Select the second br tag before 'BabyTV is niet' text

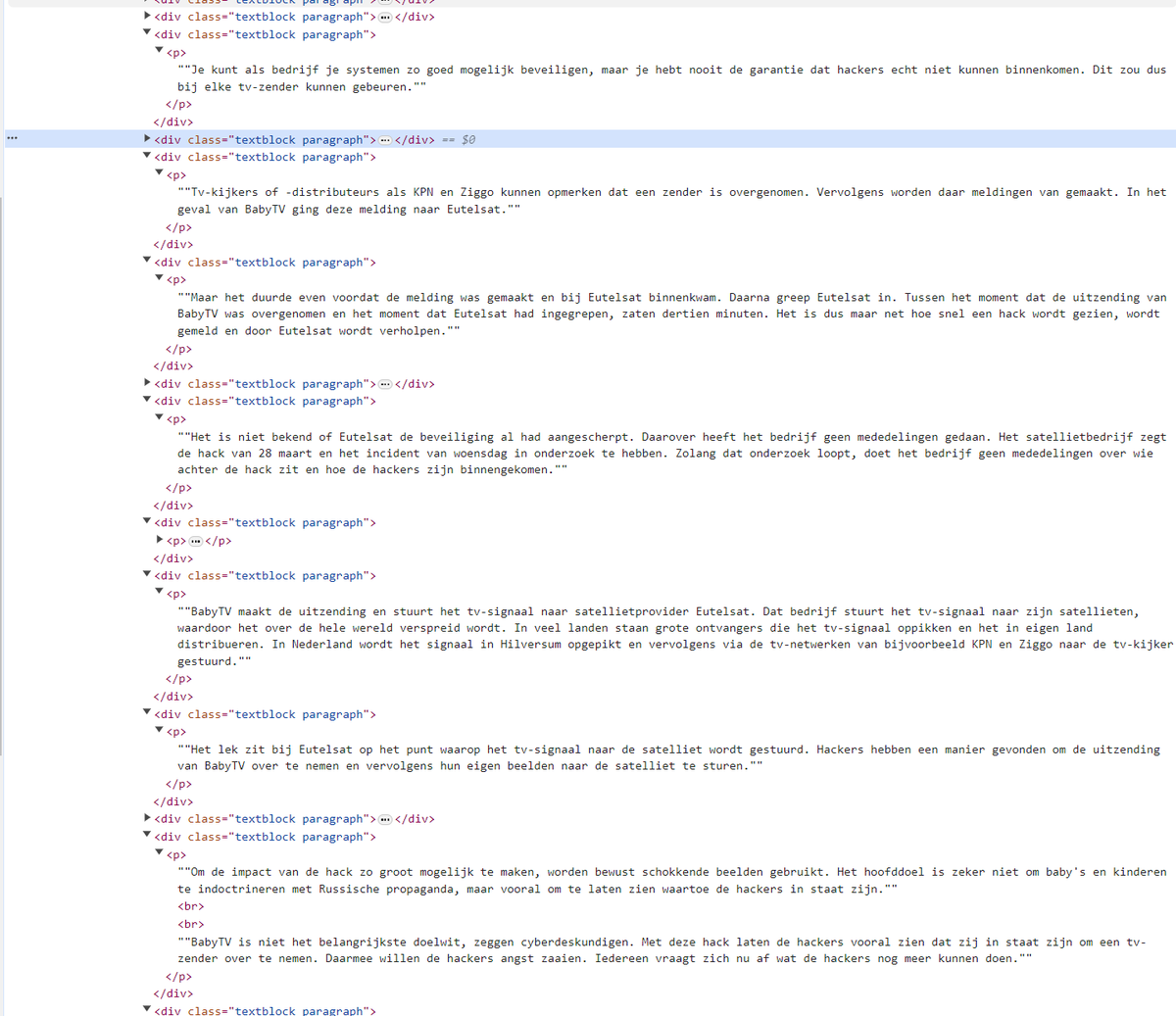(191, 924)
